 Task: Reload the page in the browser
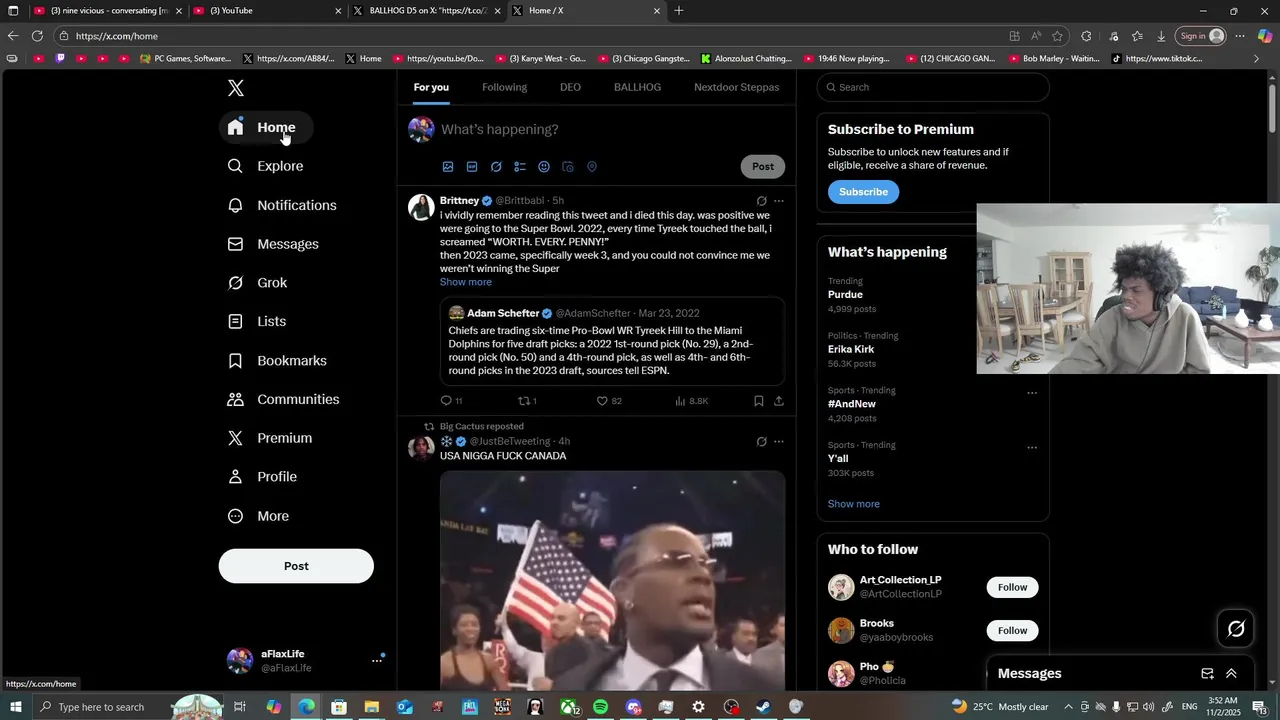pos(37,36)
